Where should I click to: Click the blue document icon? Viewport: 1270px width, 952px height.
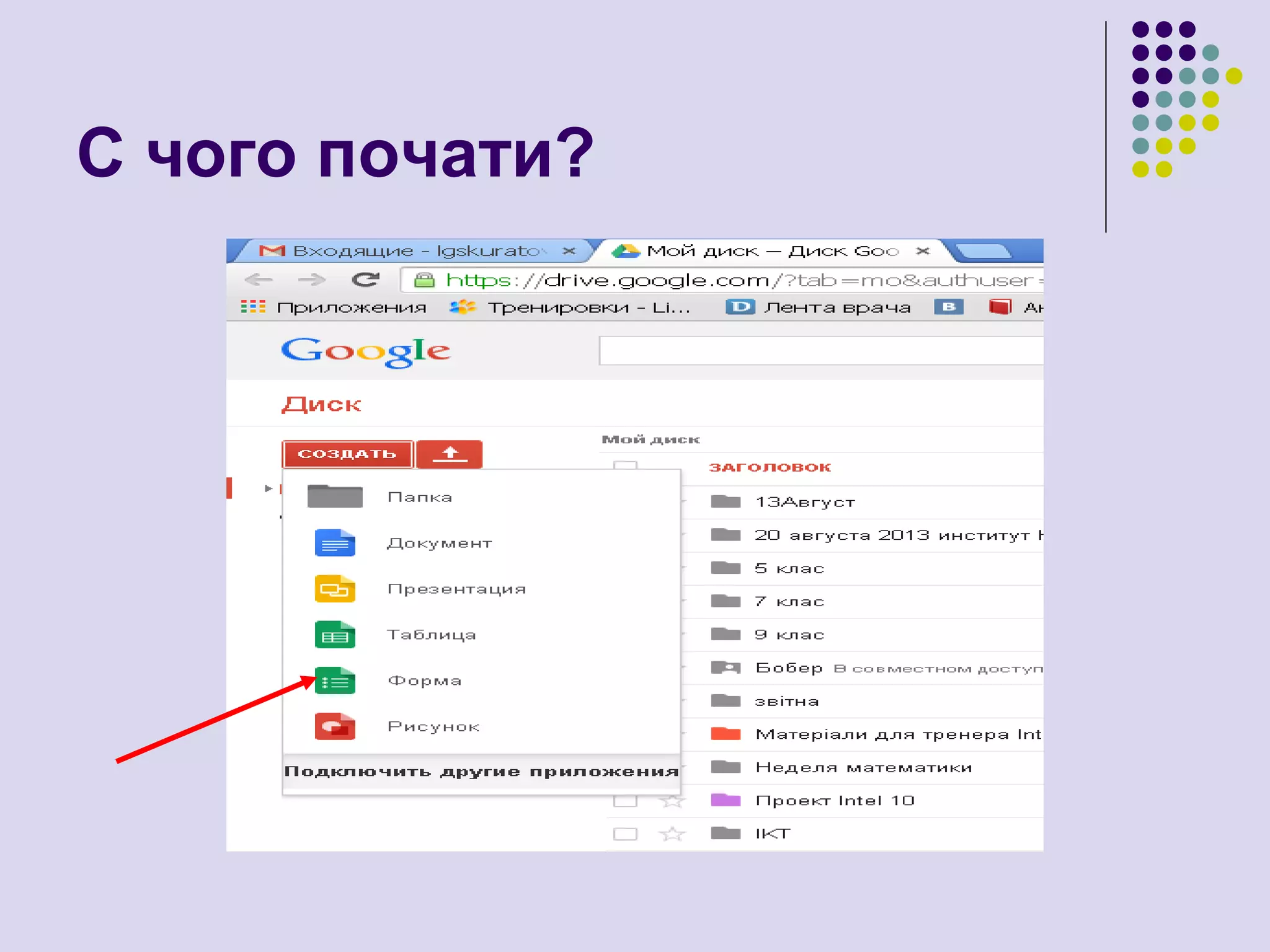click(x=335, y=542)
